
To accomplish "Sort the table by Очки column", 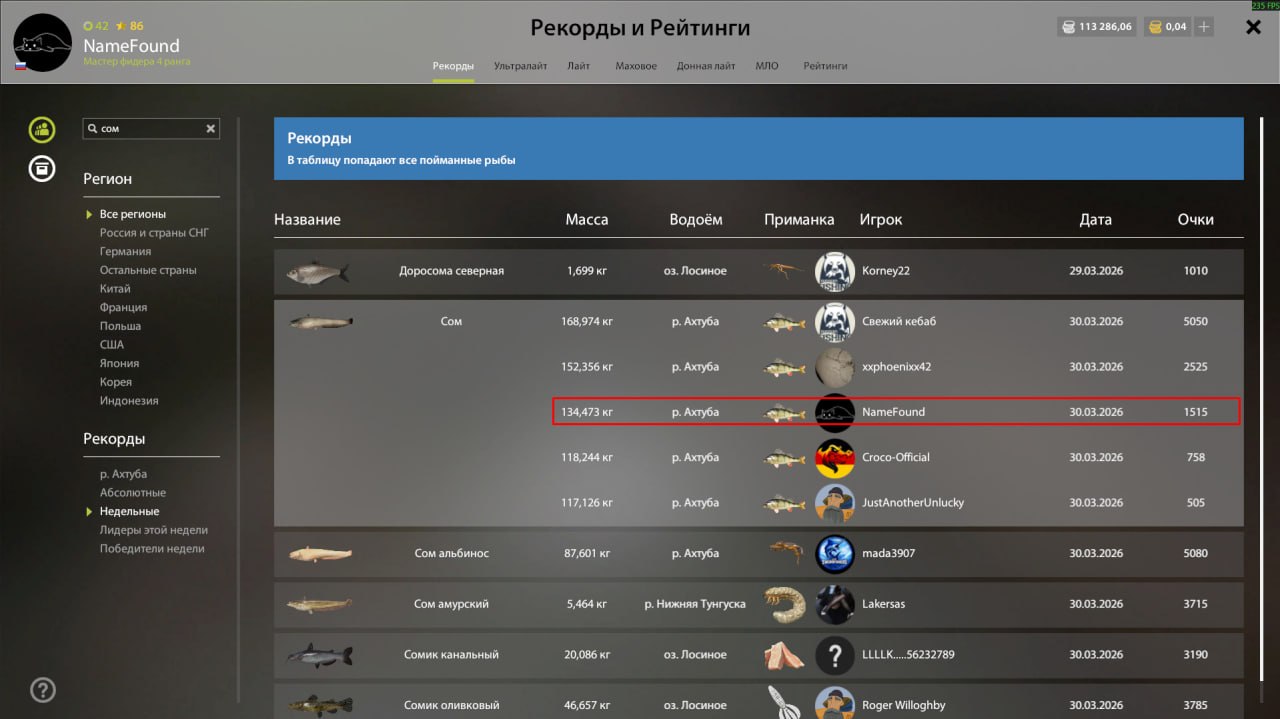I will tap(1196, 220).
